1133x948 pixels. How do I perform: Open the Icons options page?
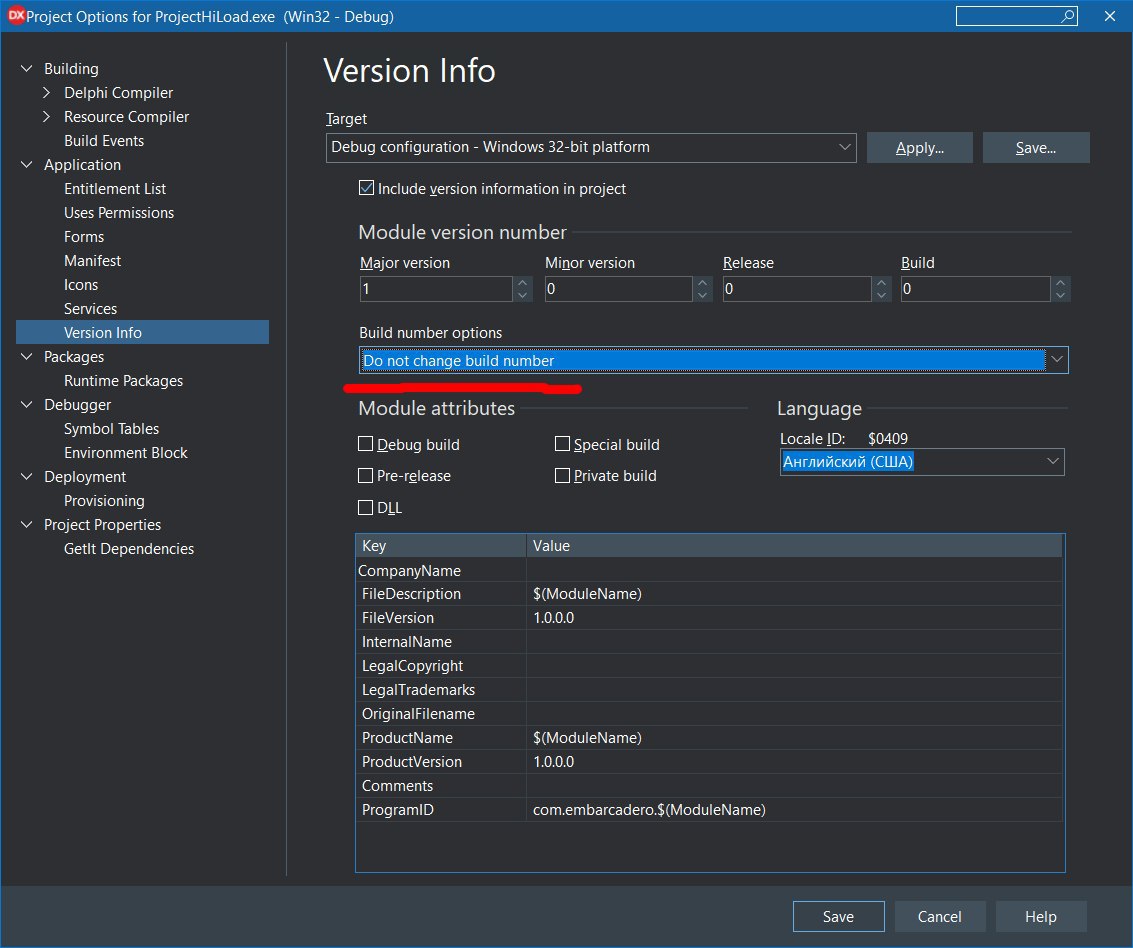(x=81, y=285)
